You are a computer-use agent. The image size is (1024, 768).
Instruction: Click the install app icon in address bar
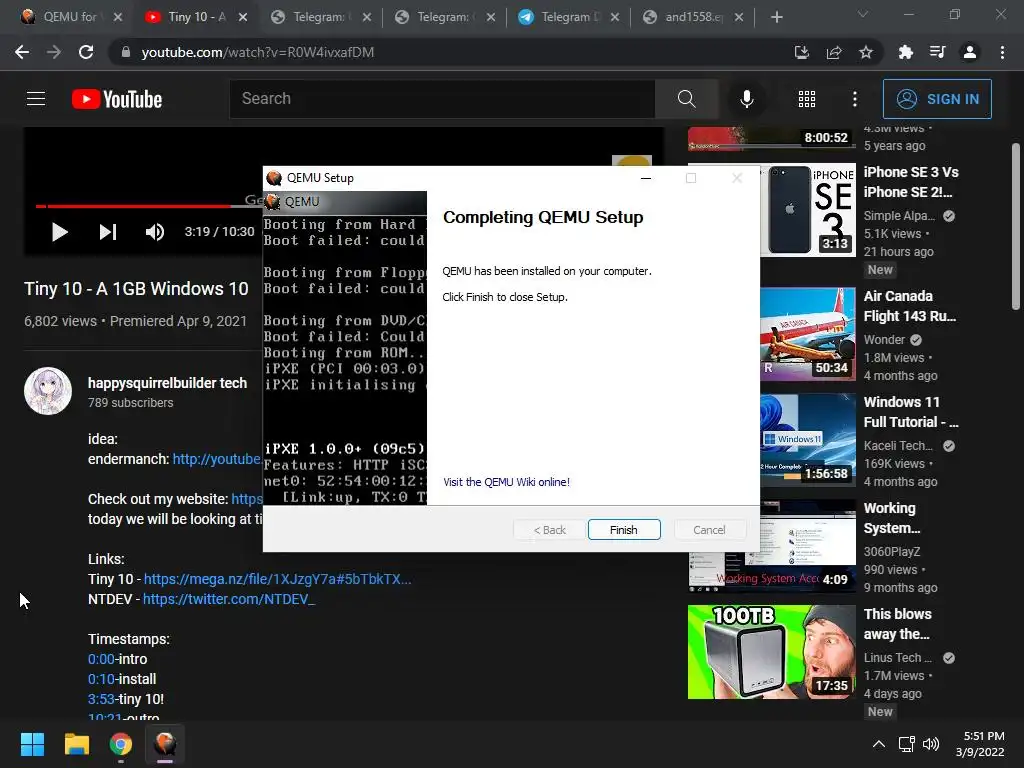(801, 52)
